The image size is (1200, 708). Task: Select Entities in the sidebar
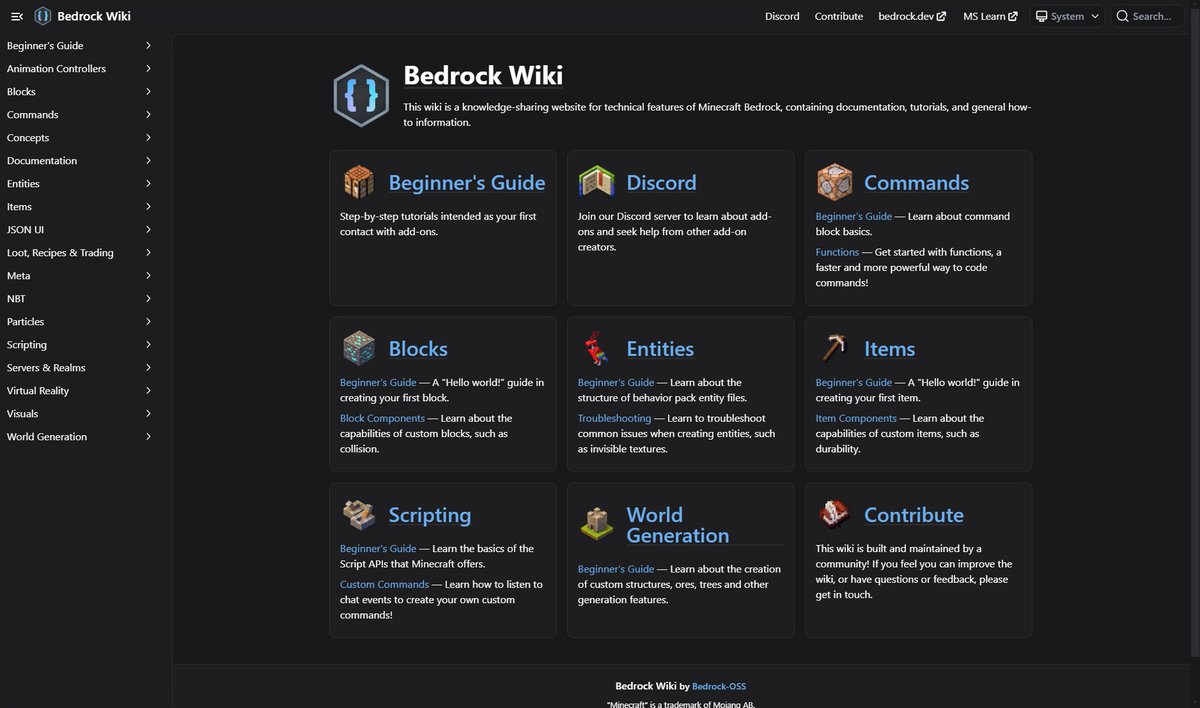(23, 184)
